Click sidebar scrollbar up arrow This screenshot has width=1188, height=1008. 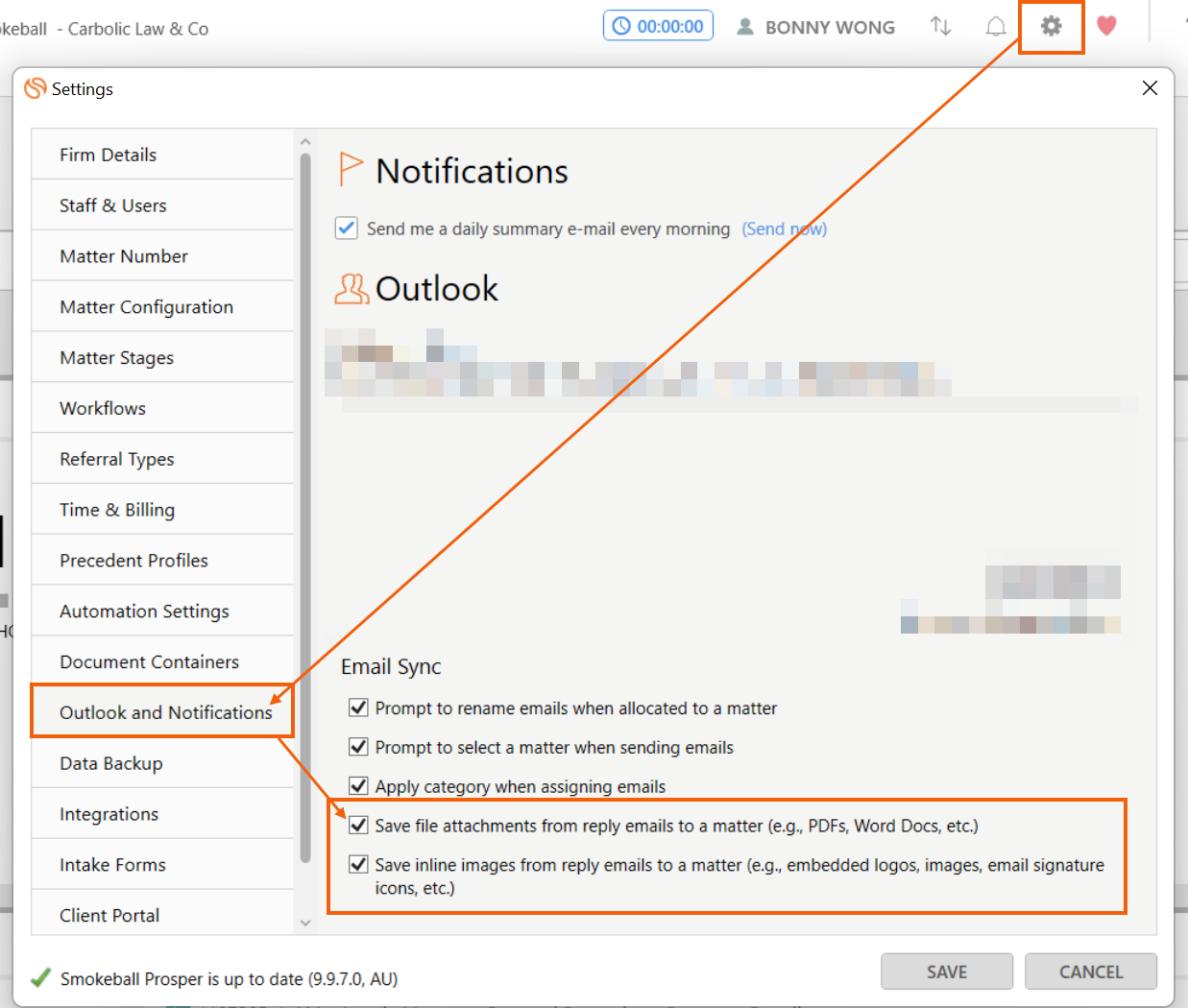point(305,142)
